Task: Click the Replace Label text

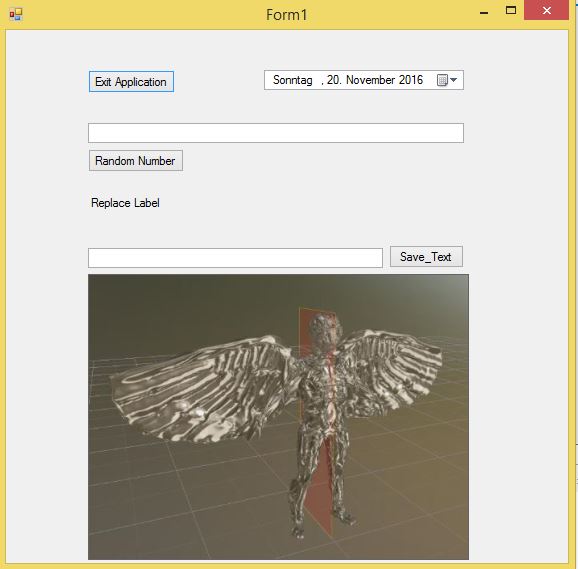Action: pos(125,203)
